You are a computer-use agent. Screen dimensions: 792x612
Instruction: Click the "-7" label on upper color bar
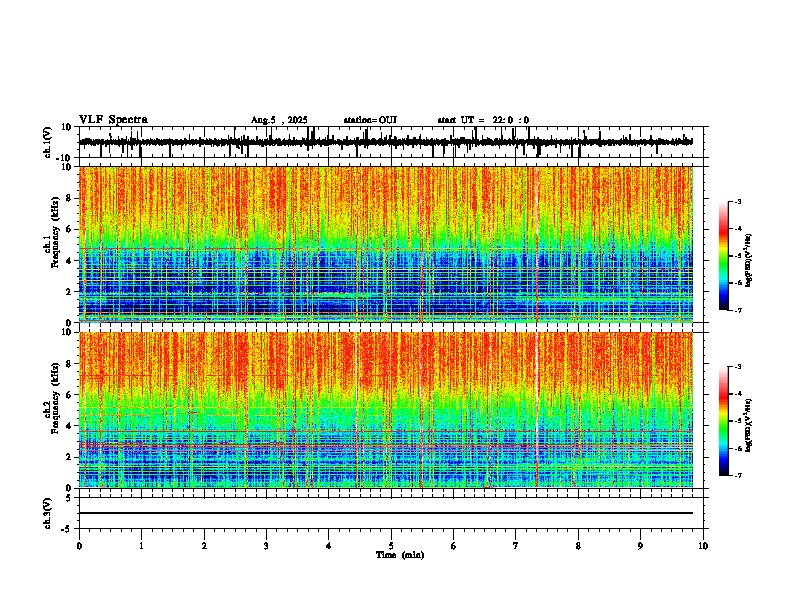tap(738, 310)
